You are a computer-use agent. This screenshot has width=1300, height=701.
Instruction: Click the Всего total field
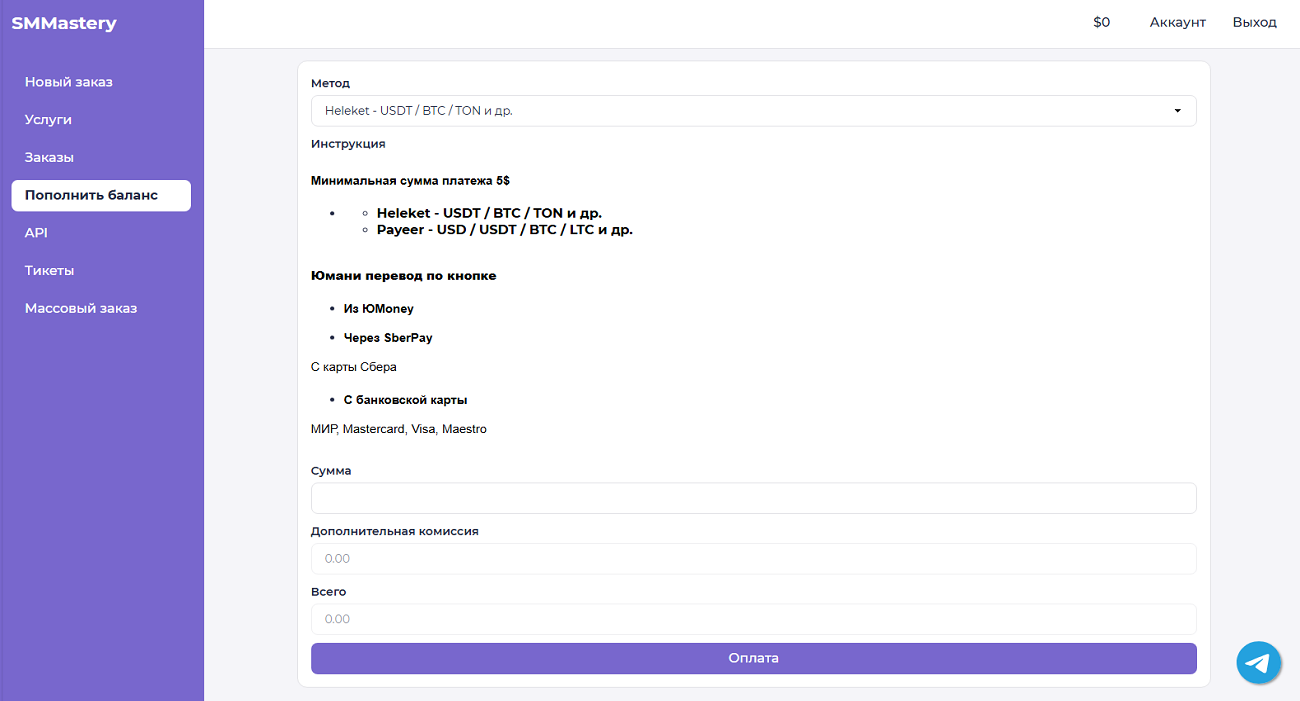753,619
